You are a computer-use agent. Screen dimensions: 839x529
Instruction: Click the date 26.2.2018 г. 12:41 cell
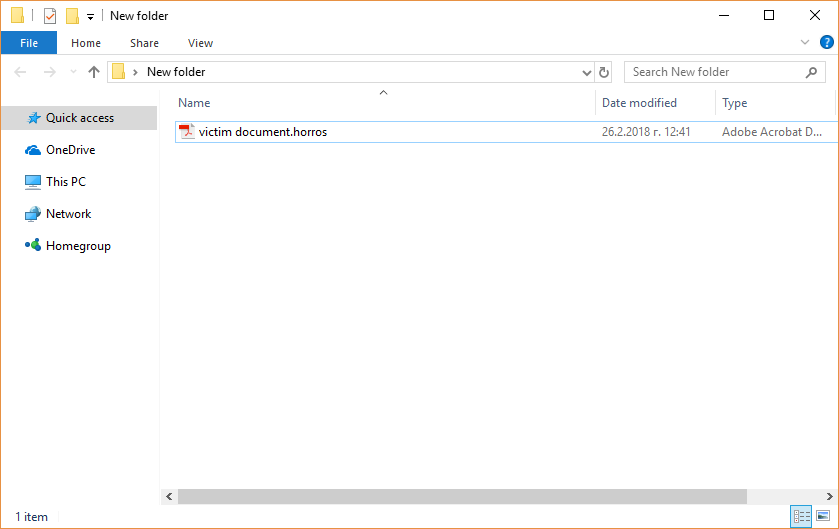point(646,132)
